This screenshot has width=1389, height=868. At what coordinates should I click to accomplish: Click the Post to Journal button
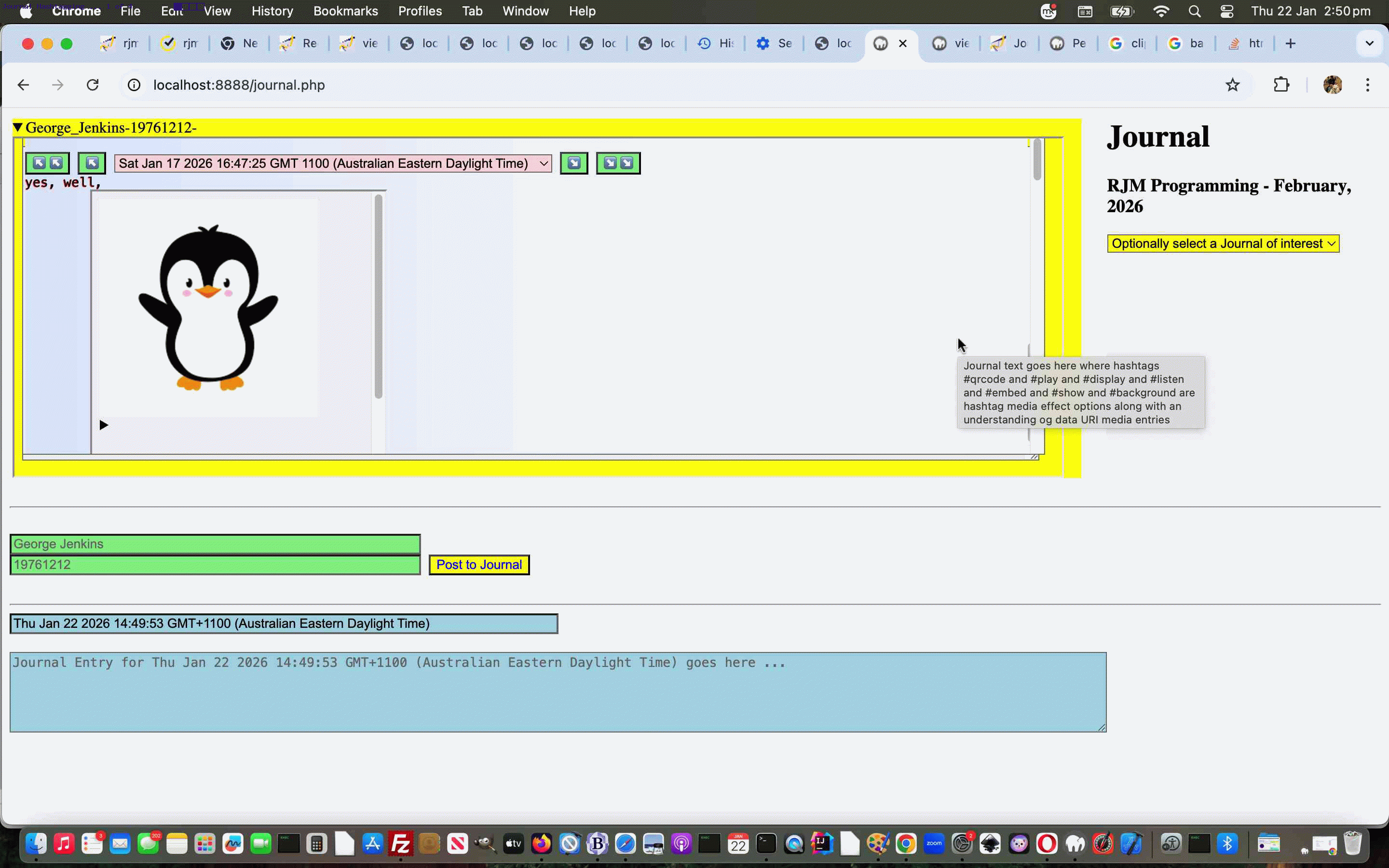pos(479,564)
